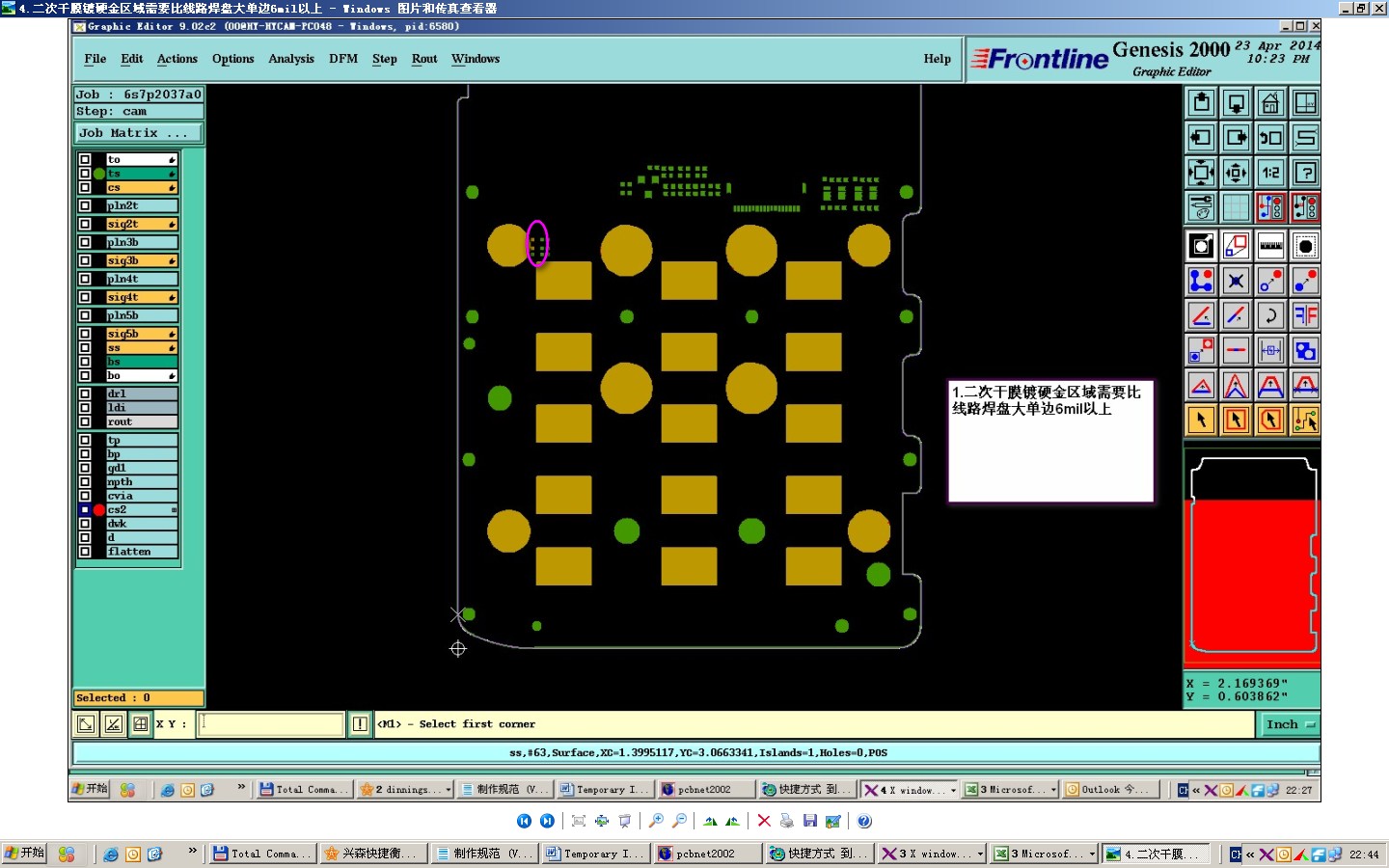
Task: Toggle checkbox for the 'to' layer
Action: [x=85, y=160]
